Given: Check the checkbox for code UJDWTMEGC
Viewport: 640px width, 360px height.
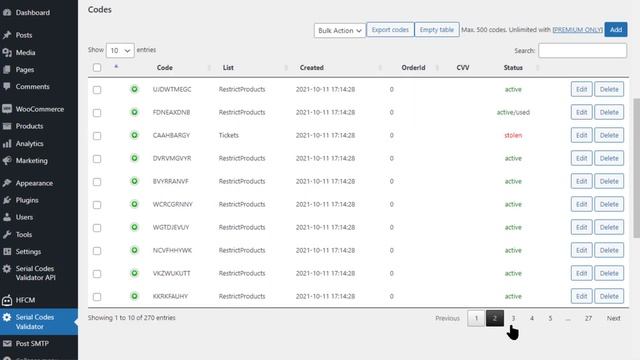Looking at the screenshot, I should click(97, 90).
